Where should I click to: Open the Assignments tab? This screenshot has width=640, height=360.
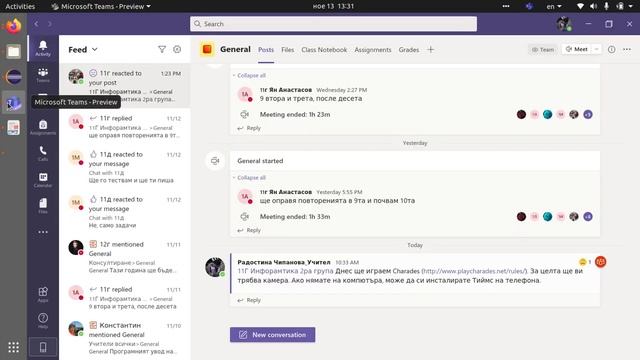pos(373,50)
